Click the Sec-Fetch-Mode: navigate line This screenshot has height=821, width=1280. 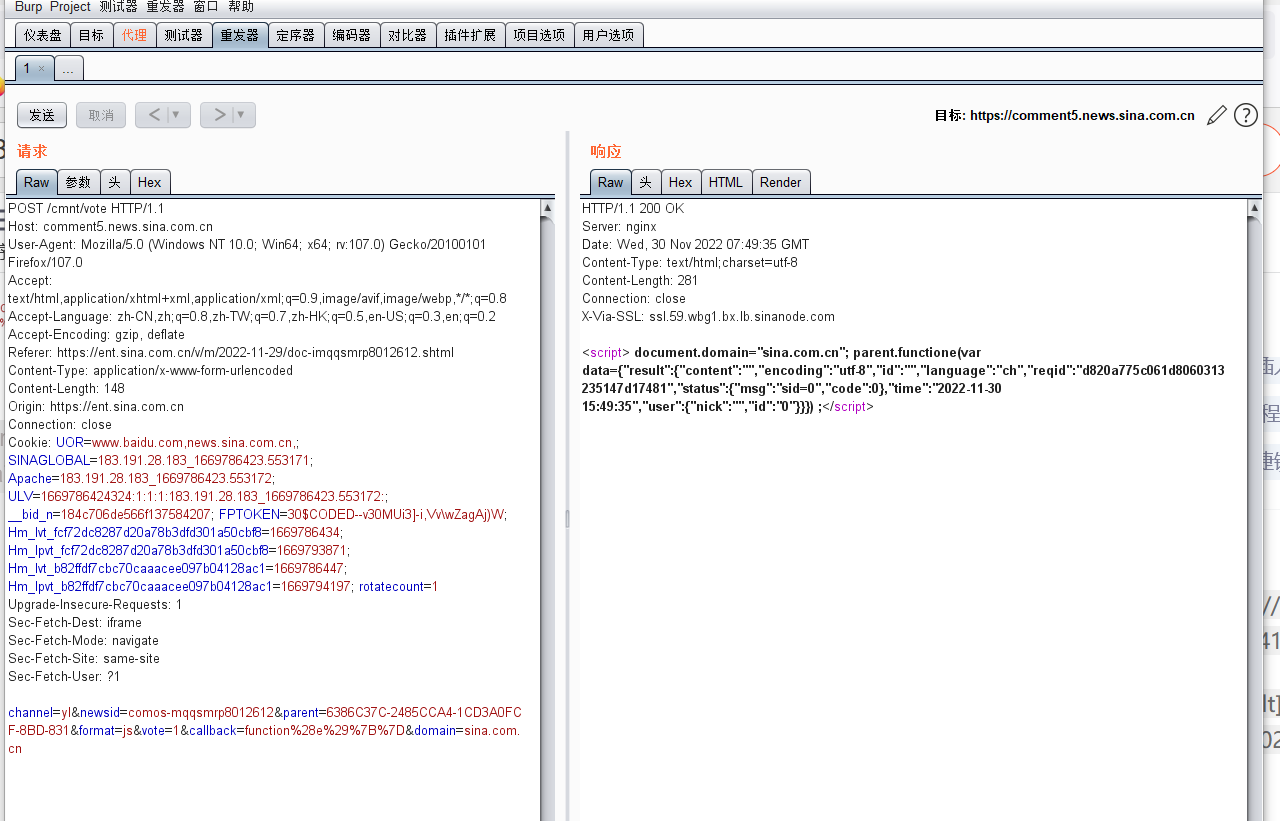click(83, 641)
